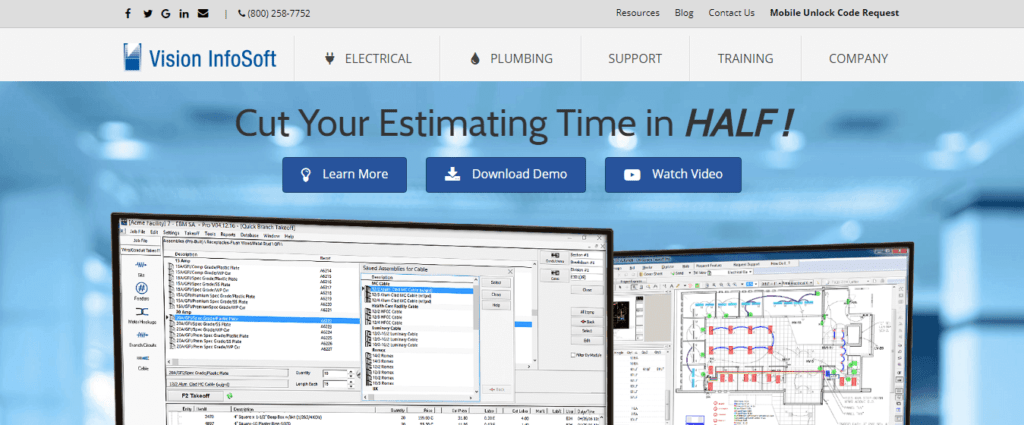Screen dimensions: 1024x425
Task: Click the Learn More button
Action: point(344,174)
